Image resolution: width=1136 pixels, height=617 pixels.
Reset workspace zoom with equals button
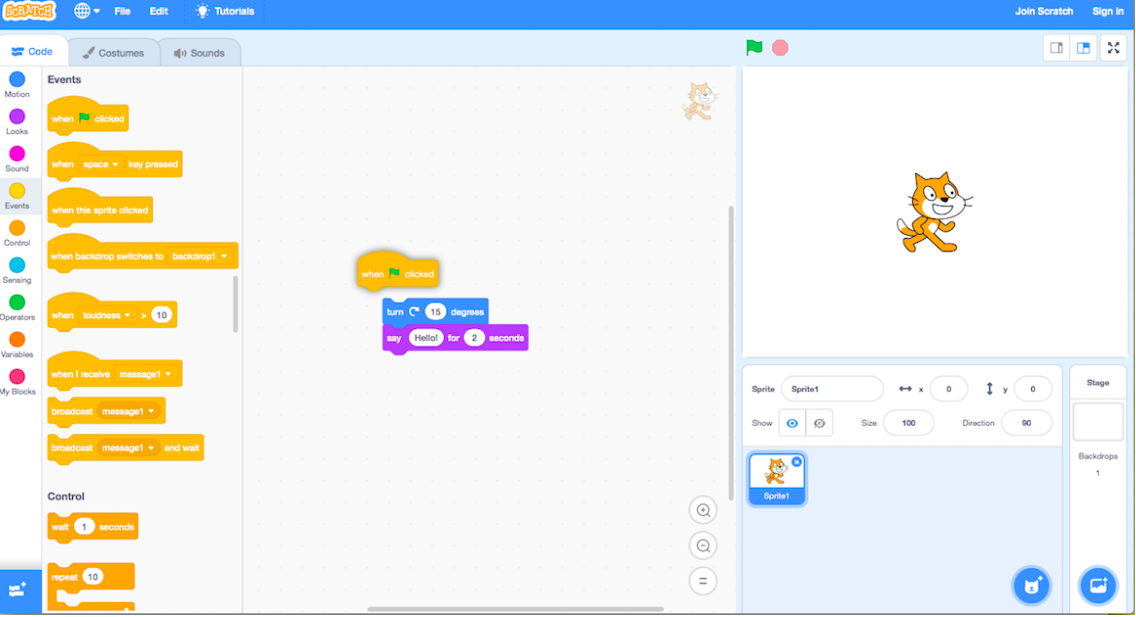[x=703, y=581]
